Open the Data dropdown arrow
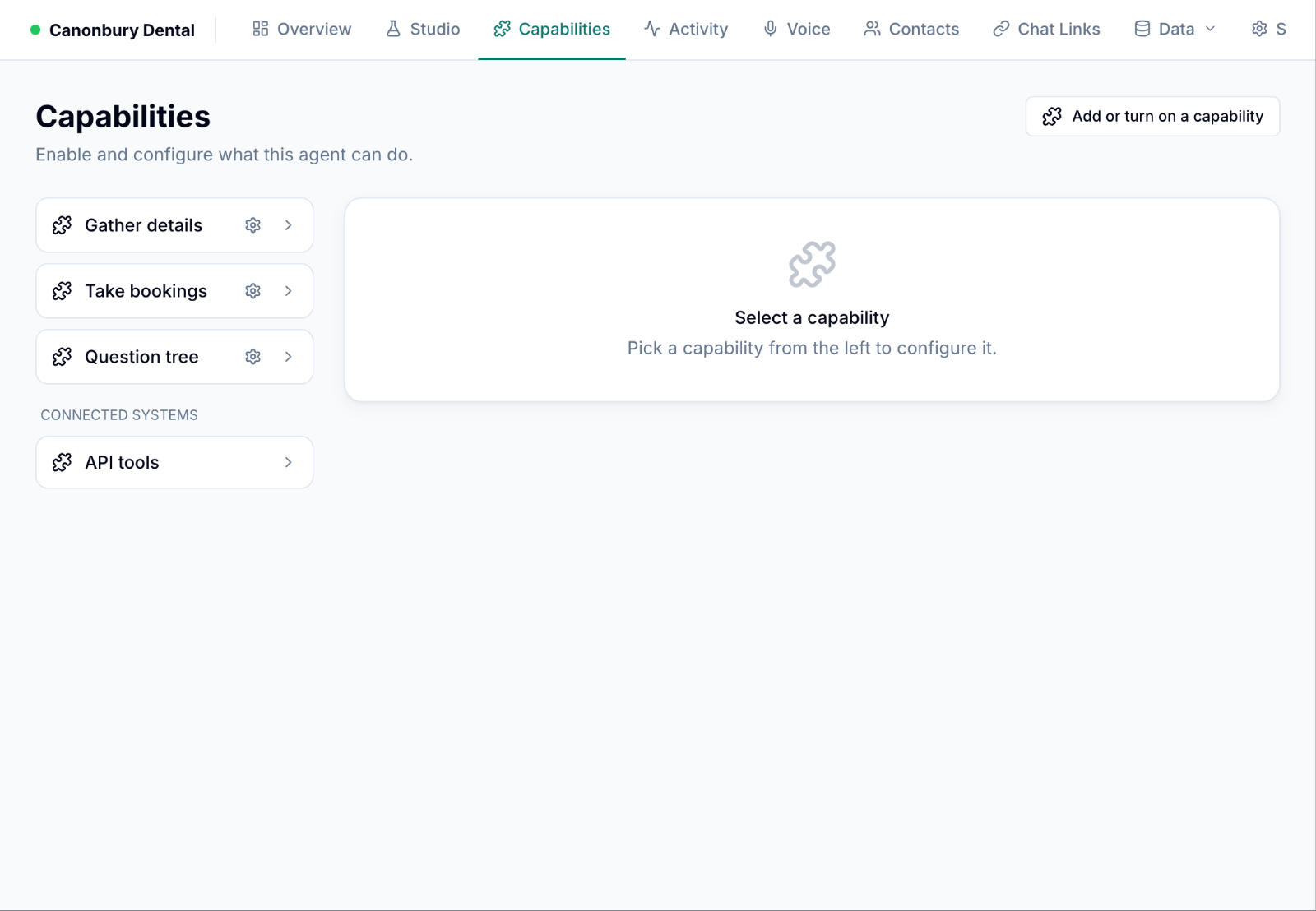Viewport: 1316px width, 911px height. coord(1210,29)
